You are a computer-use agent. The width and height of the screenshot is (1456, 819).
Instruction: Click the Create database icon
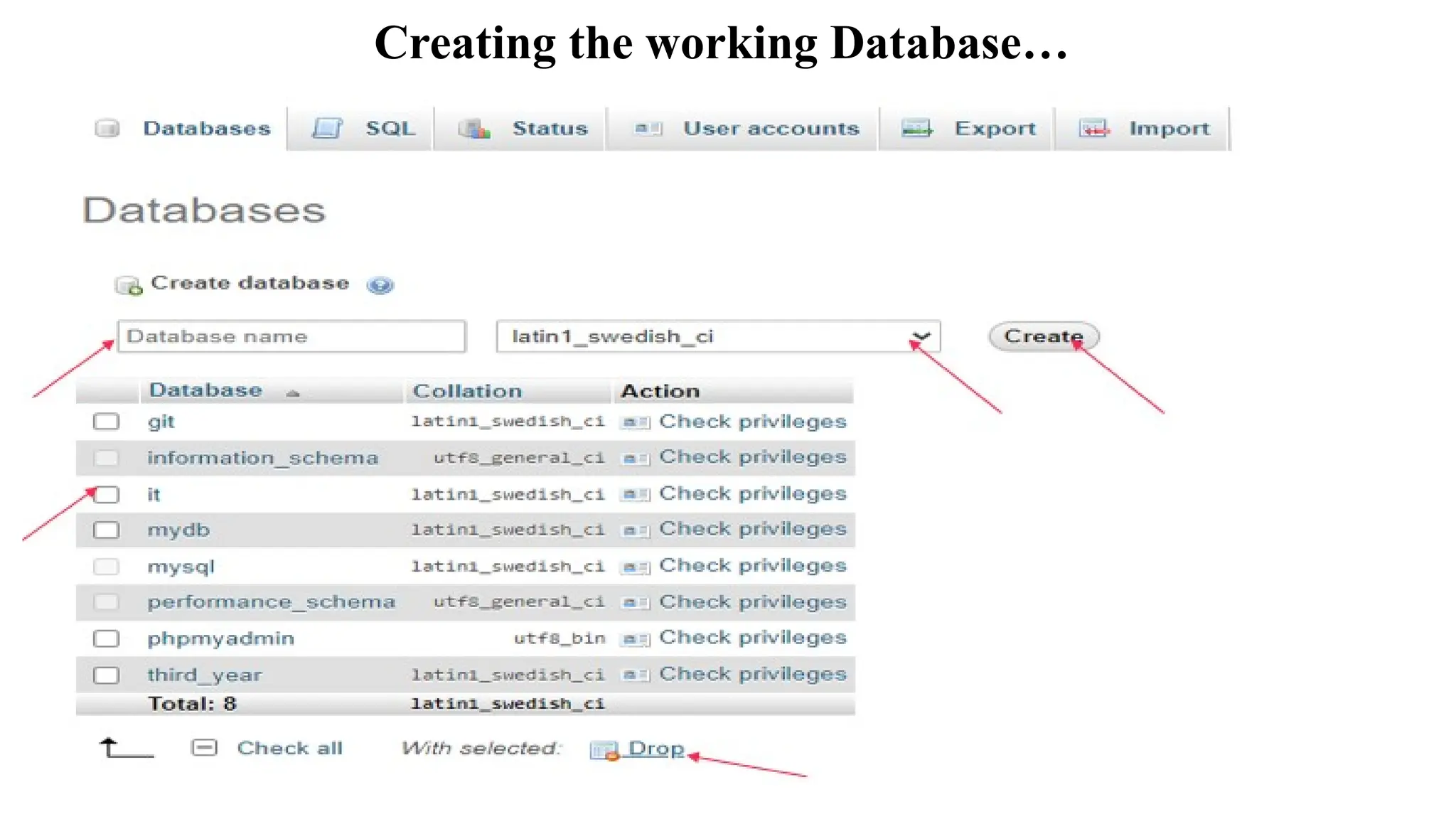click(x=129, y=285)
